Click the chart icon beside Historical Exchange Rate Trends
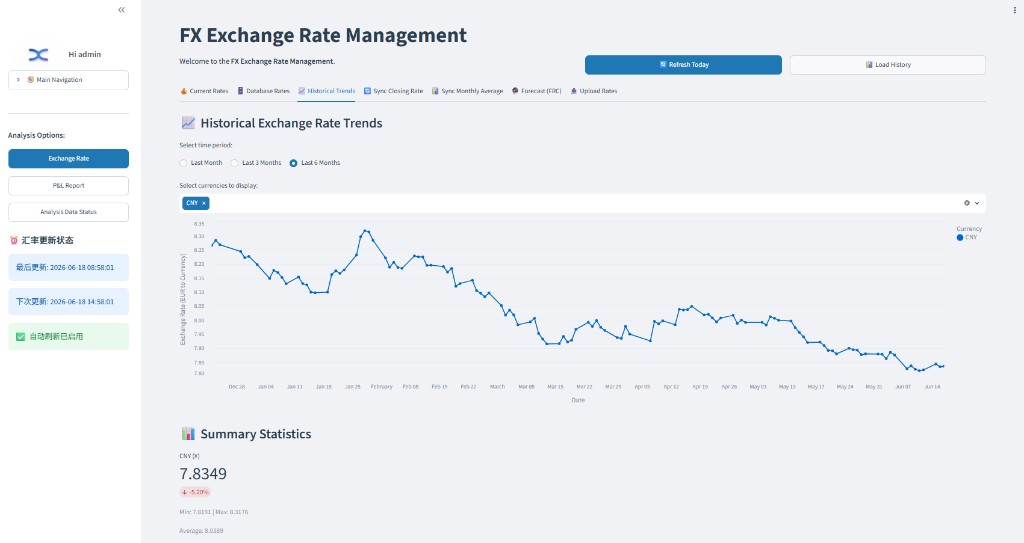 [x=188, y=123]
